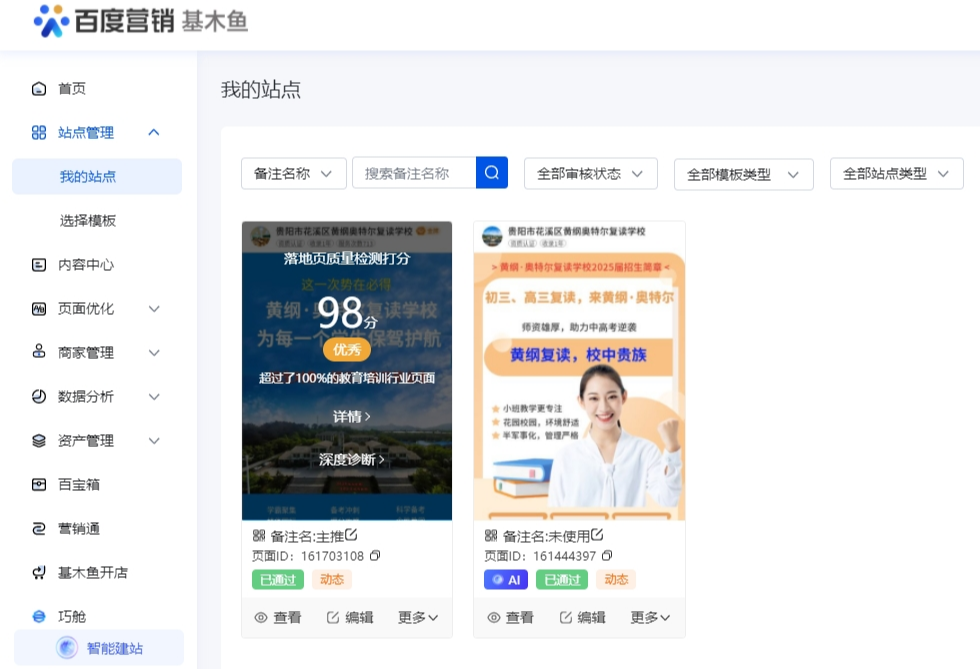Open the 全部站点类型 filter dropdown

(x=896, y=173)
